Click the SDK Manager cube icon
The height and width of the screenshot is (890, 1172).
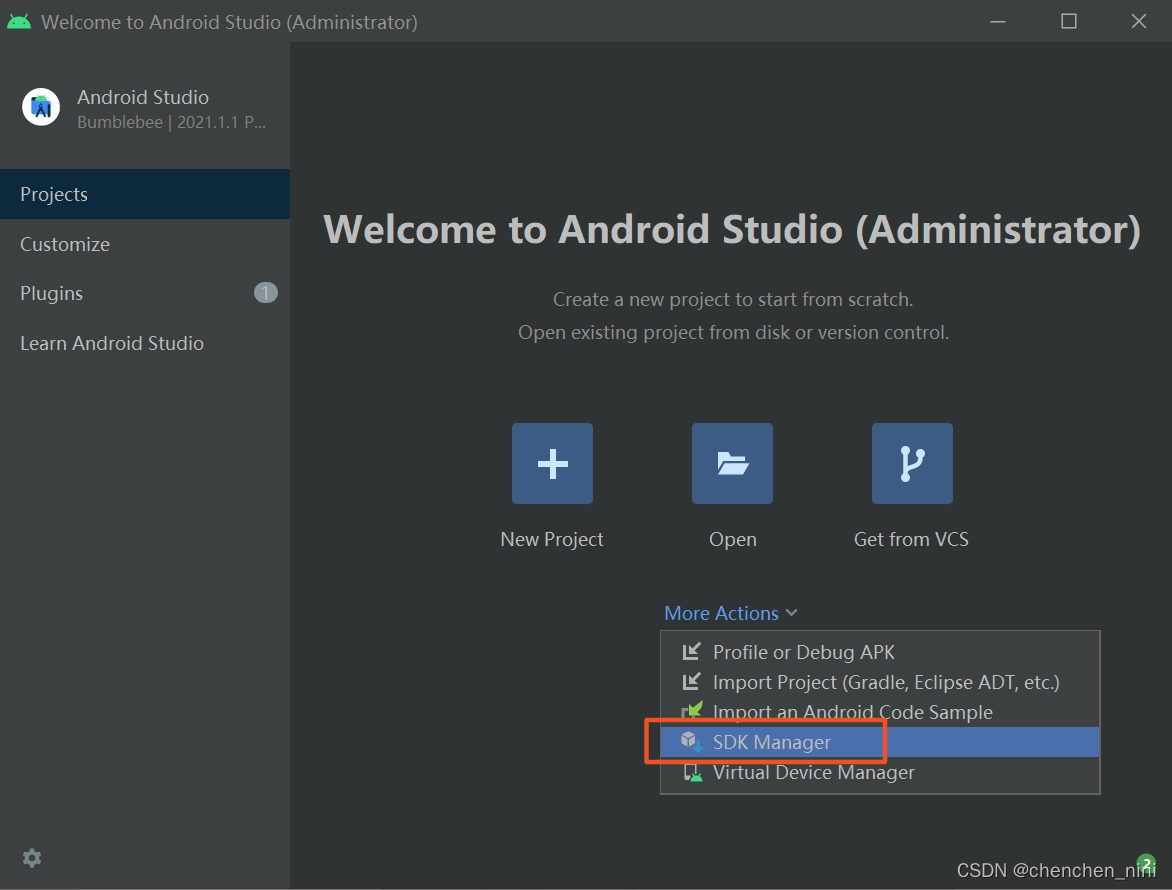pyautogui.click(x=691, y=741)
